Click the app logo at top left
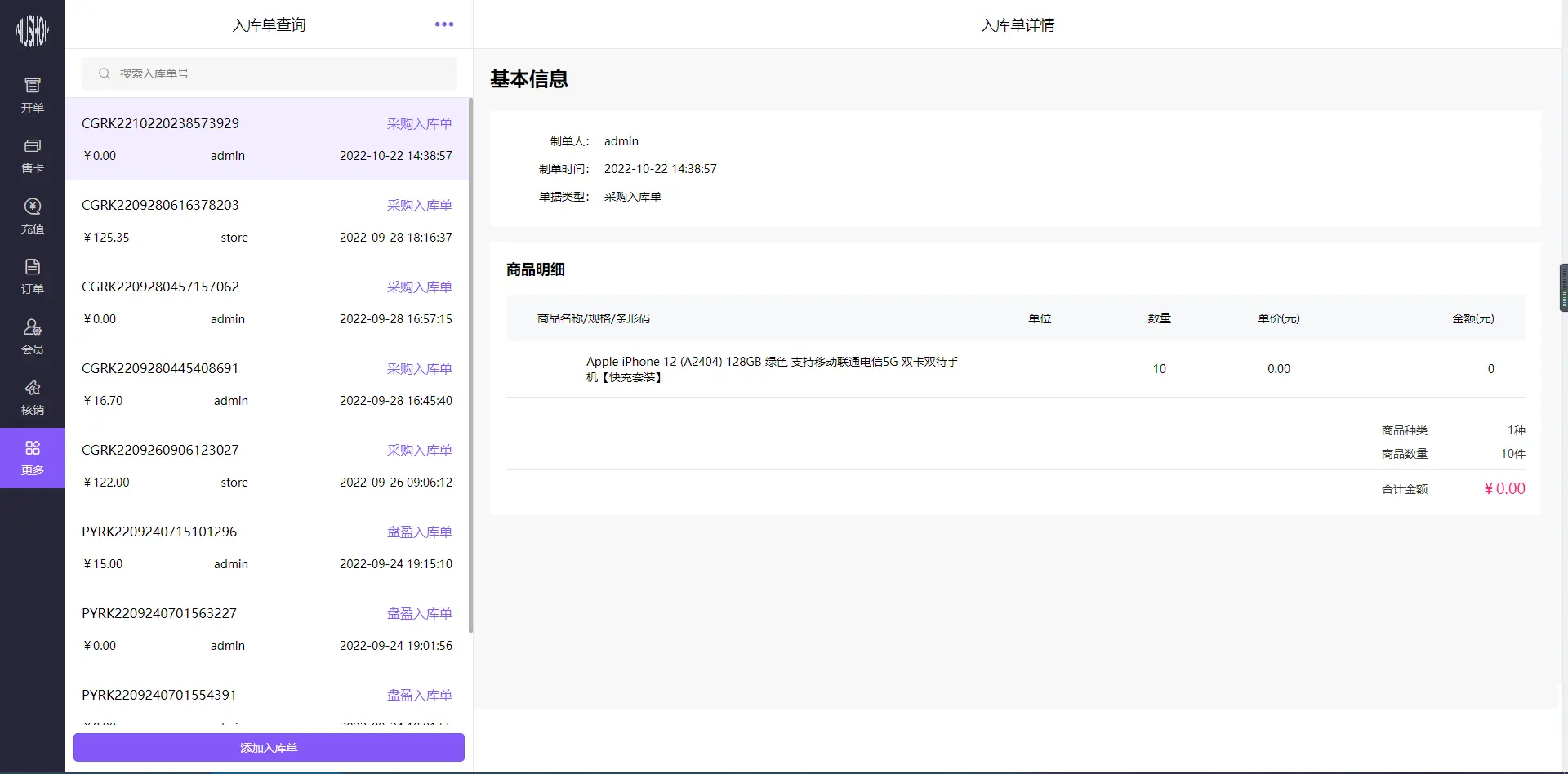Image resolution: width=1568 pixels, height=774 pixels. (x=33, y=31)
